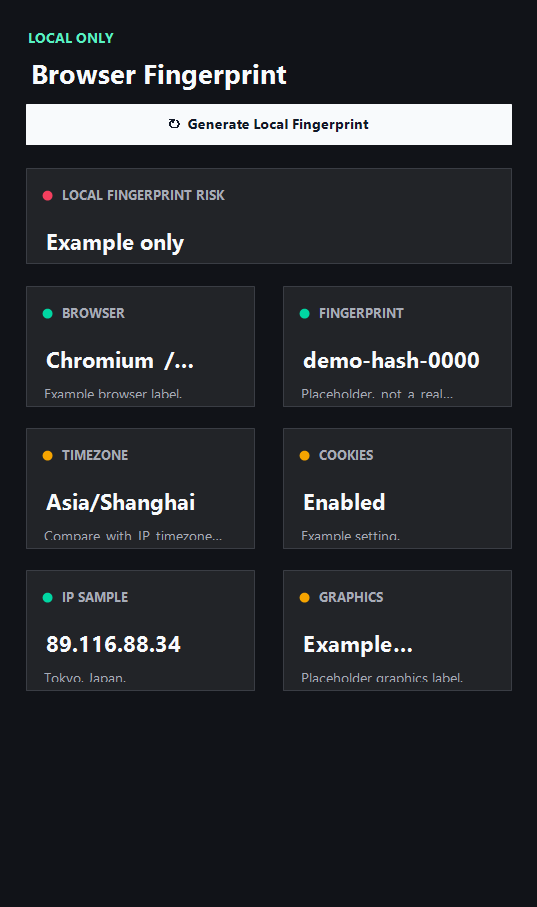Select the 'Enabled' cookies value
The image size is (537, 907).
point(344,502)
